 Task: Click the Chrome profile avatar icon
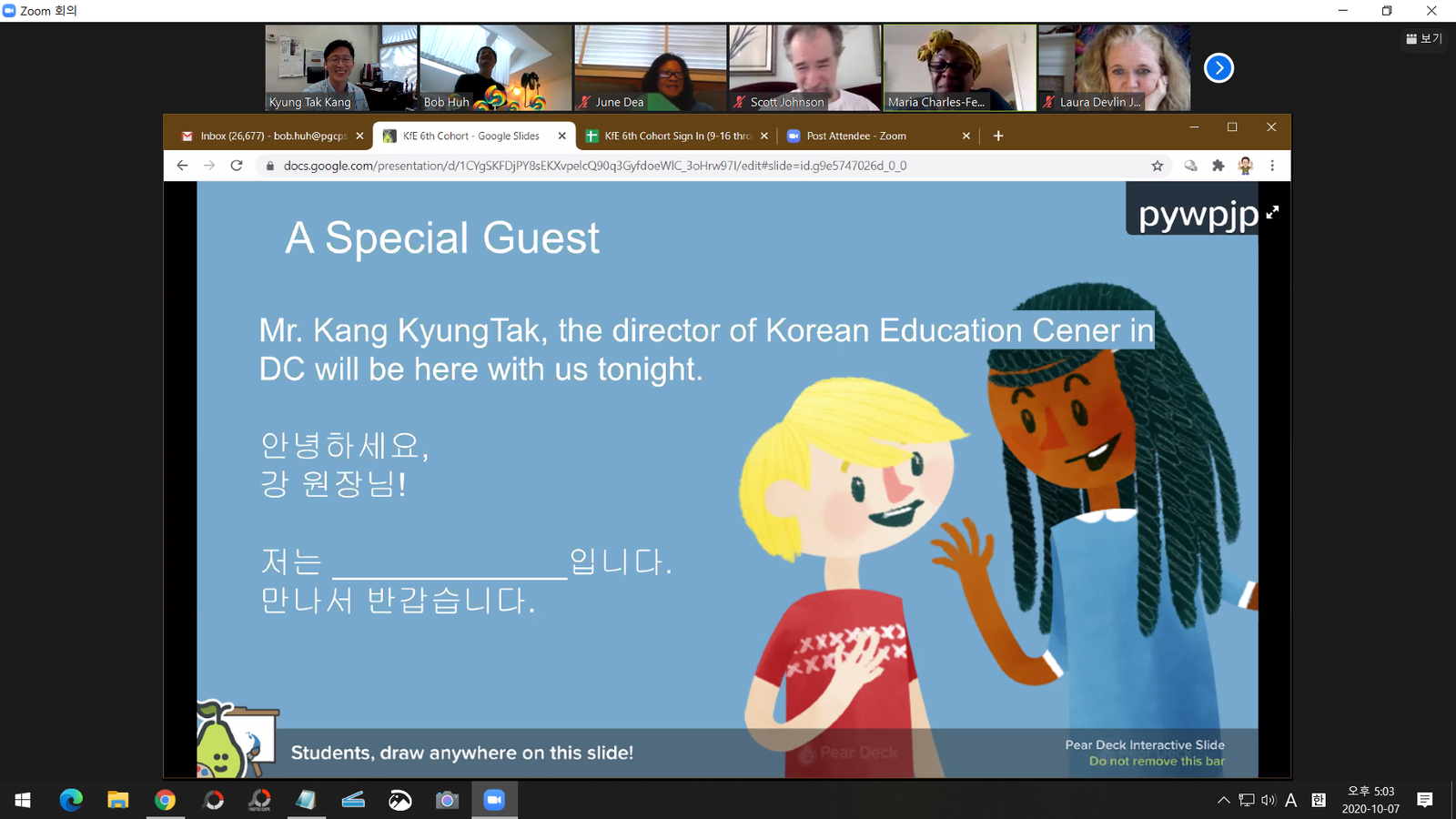[1245, 166]
